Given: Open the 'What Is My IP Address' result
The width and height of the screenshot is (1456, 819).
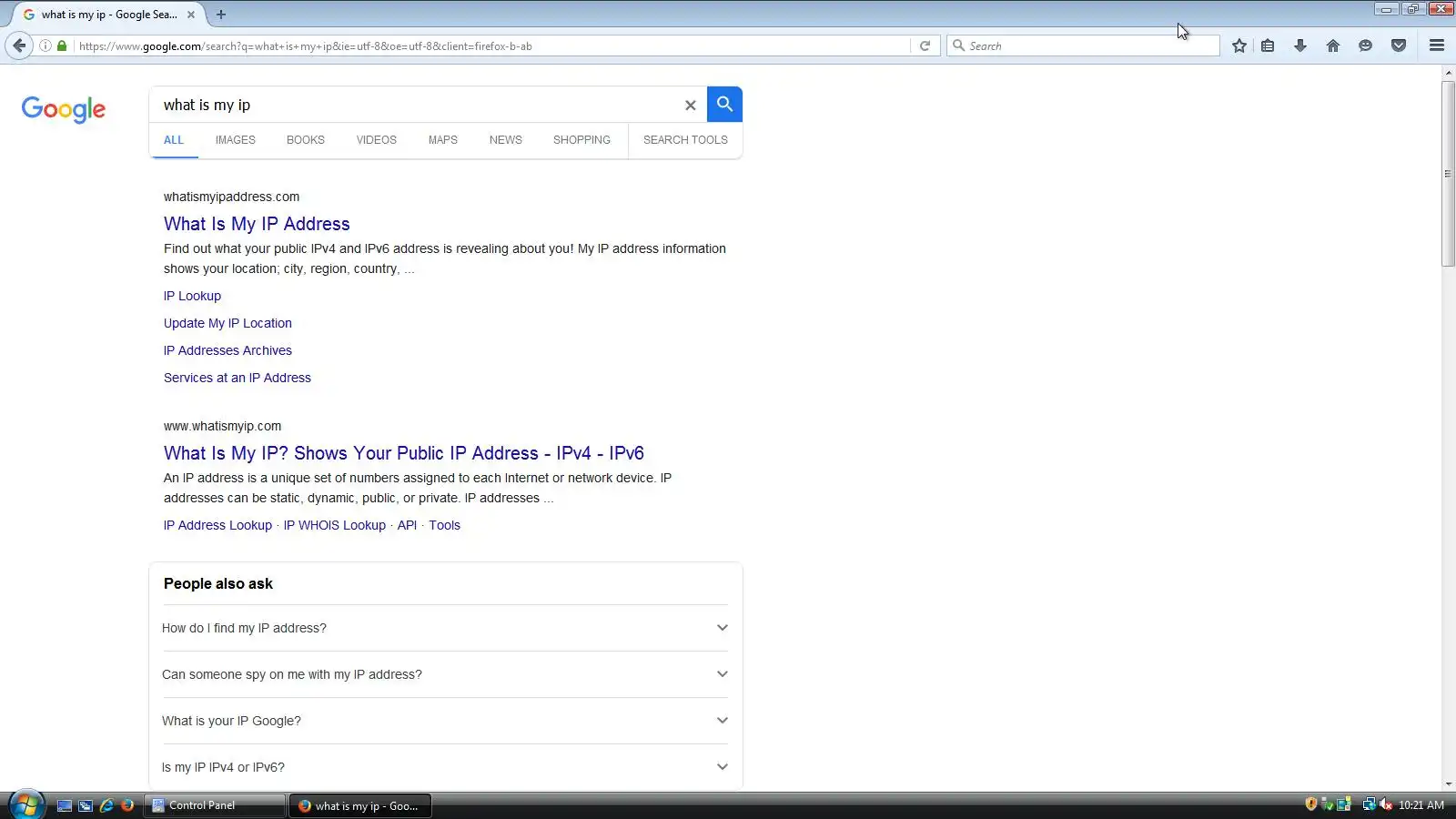Looking at the screenshot, I should 257,224.
